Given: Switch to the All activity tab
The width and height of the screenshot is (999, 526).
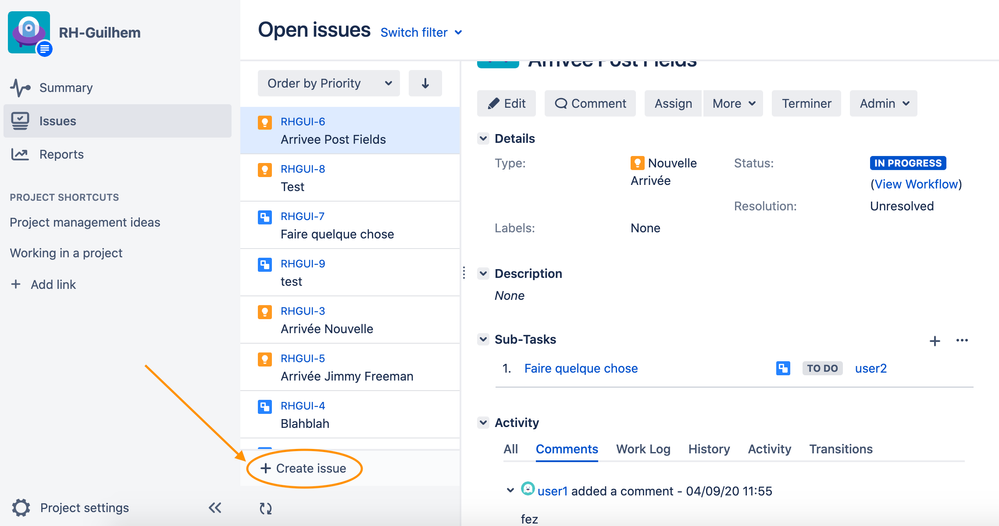Looking at the screenshot, I should pyautogui.click(x=510, y=449).
